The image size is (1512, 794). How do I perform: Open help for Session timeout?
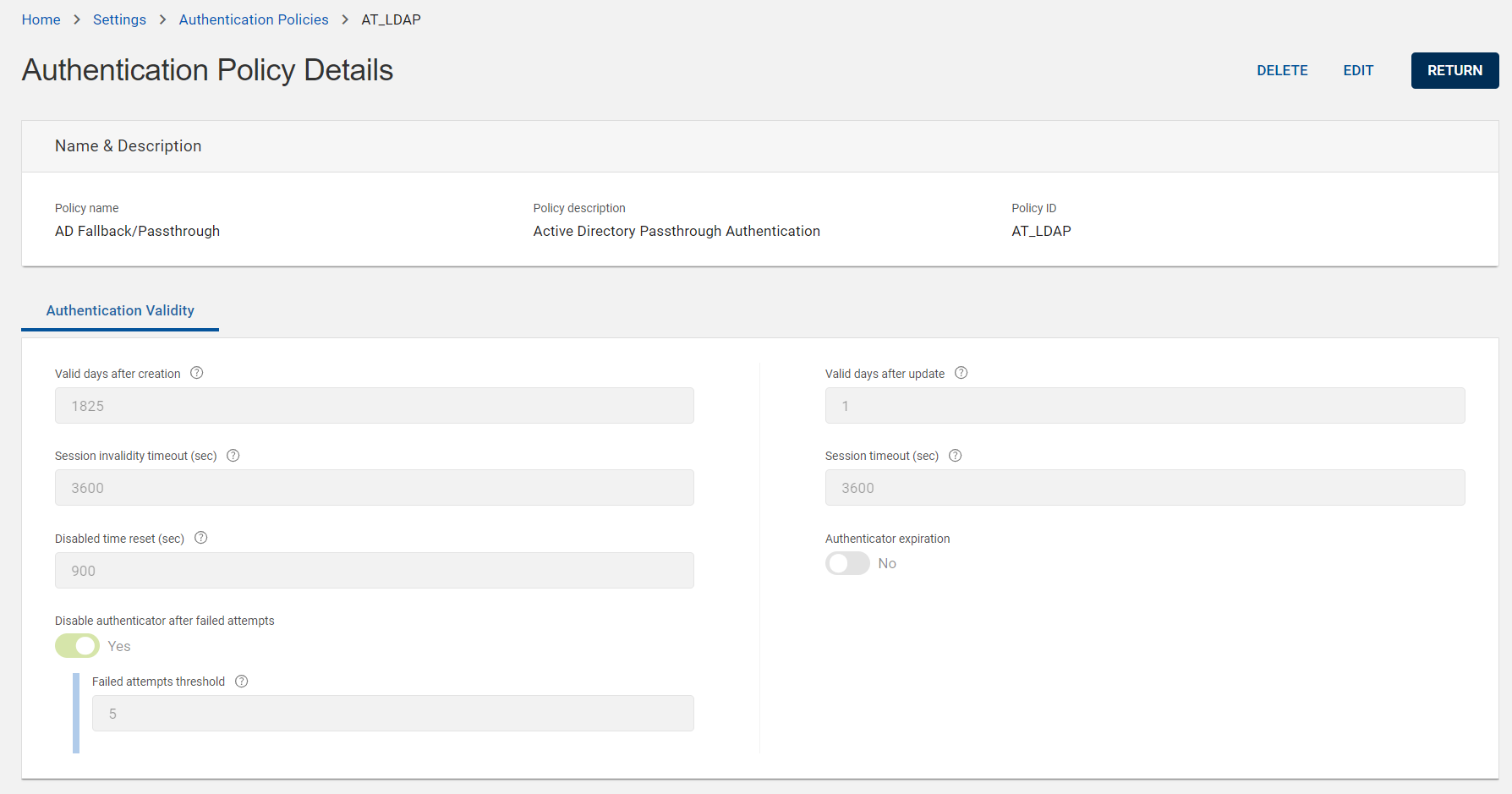tap(955, 455)
